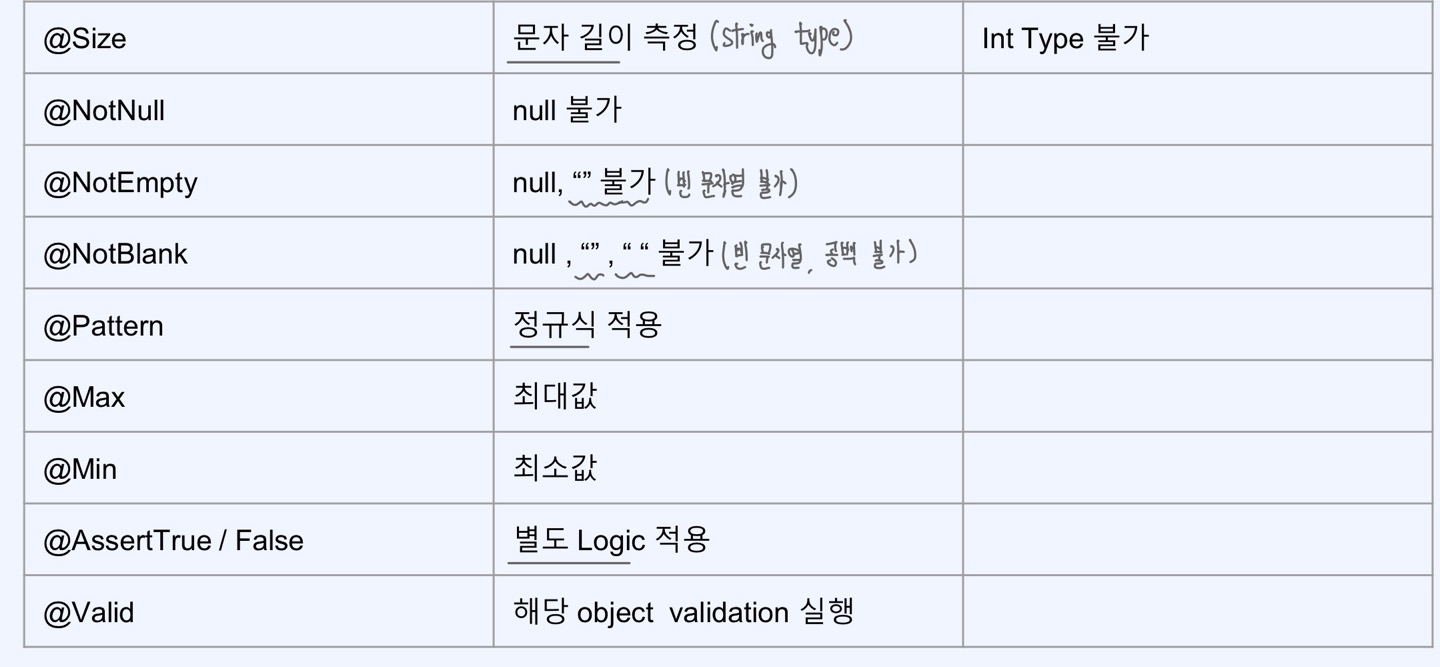Image resolution: width=1440 pixels, height=667 pixels.
Task: Click the '정규식 적용' description cell
Action: (x=728, y=325)
